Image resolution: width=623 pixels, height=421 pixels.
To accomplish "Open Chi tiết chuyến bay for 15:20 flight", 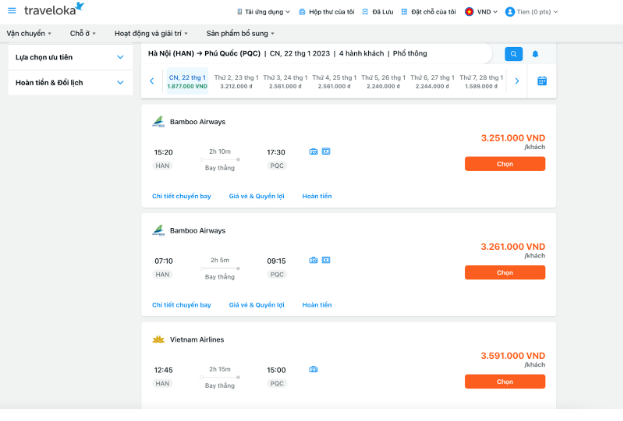I will pos(181,196).
